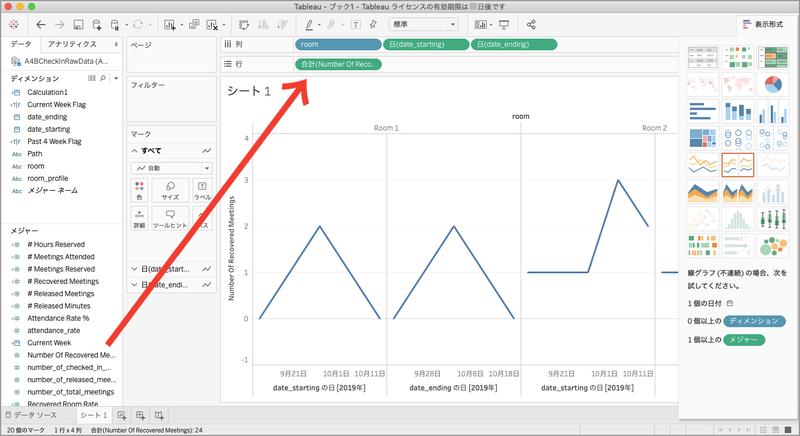Select the Attendance Rate % measure
The image size is (800, 436).
click(x=58, y=318)
